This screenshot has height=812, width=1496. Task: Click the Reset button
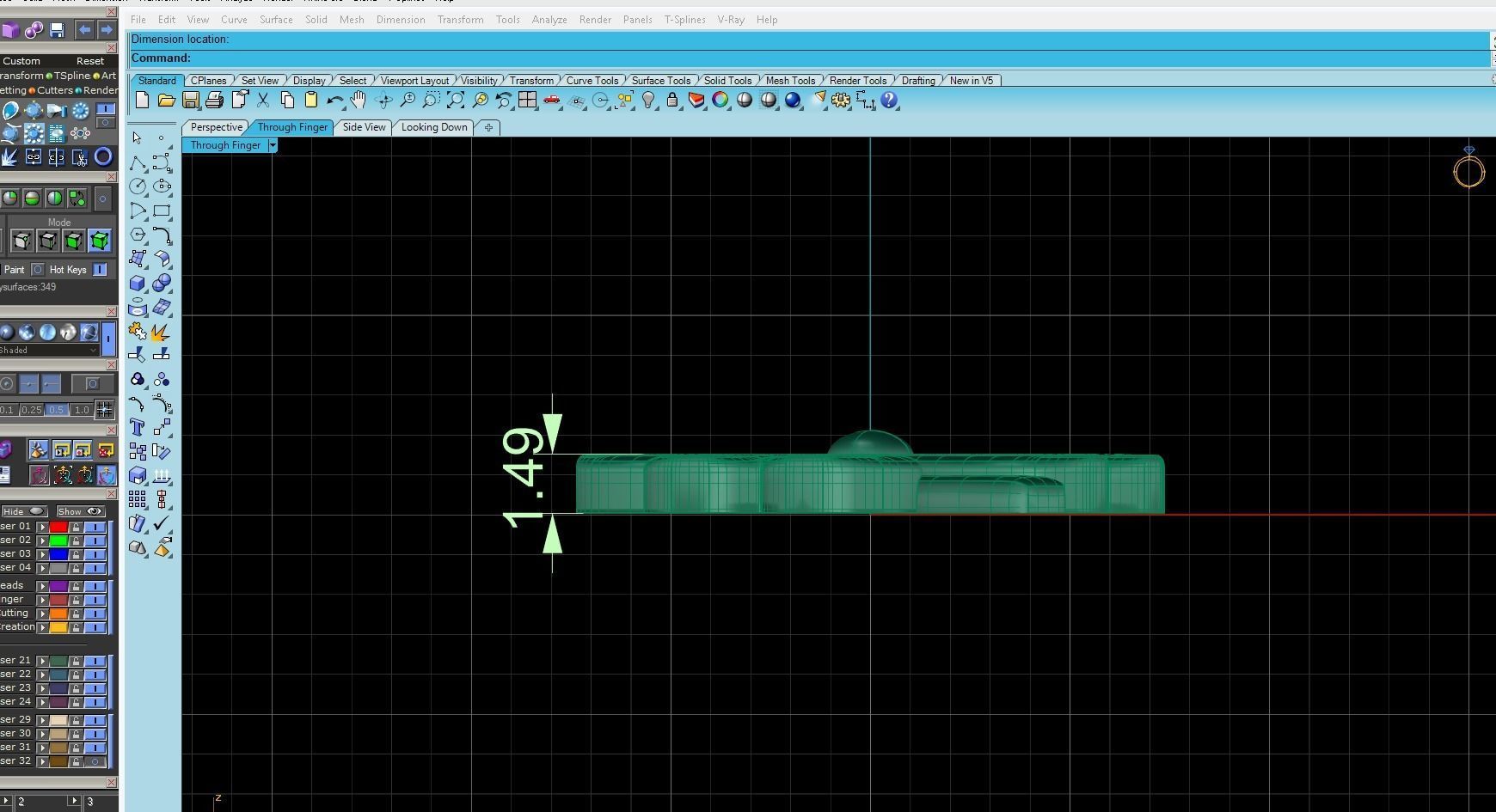click(x=90, y=61)
